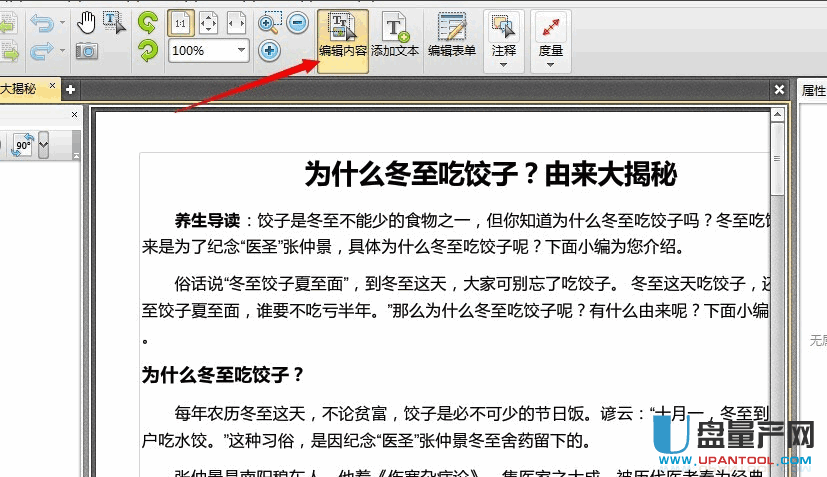827x477 pixels.
Task: Open the 100% zoom level dropdown
Action: 241,50
